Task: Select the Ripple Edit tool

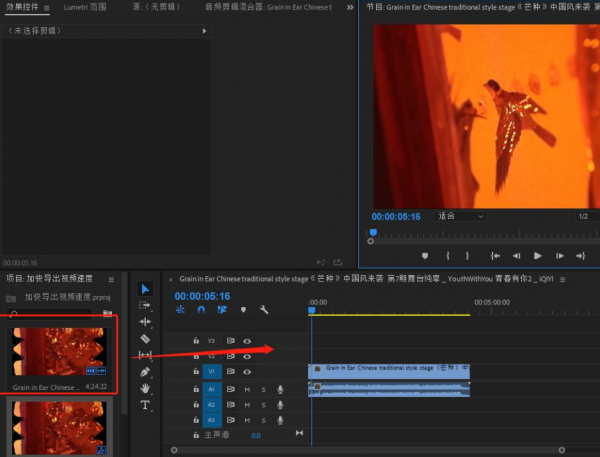Action: [x=145, y=322]
